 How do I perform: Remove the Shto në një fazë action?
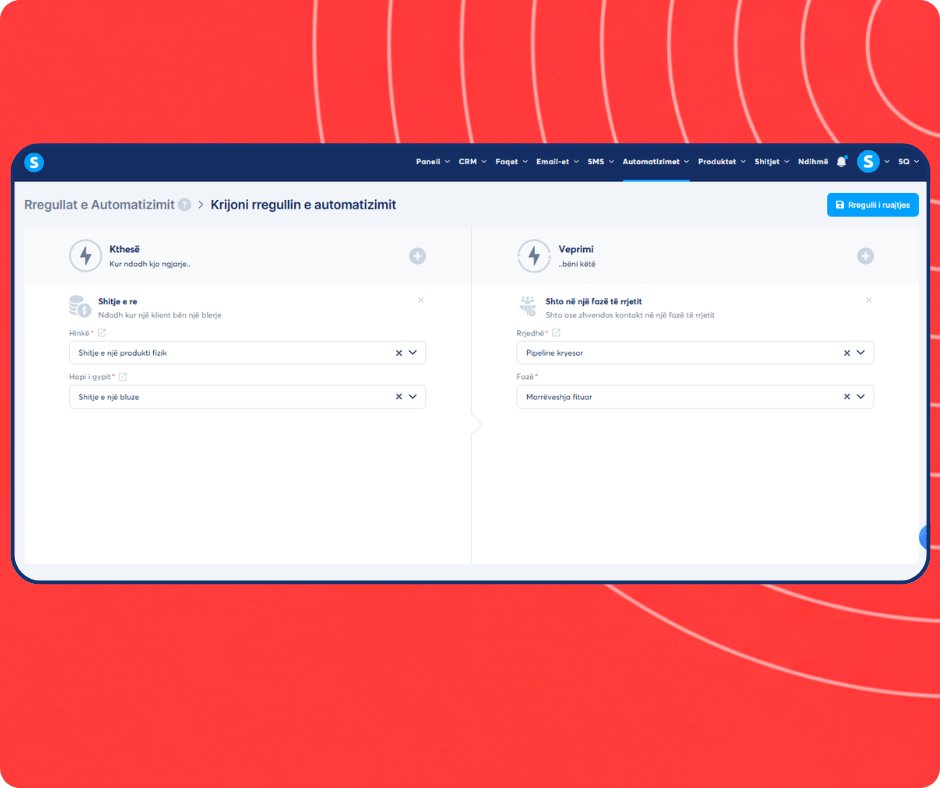pos(869,300)
